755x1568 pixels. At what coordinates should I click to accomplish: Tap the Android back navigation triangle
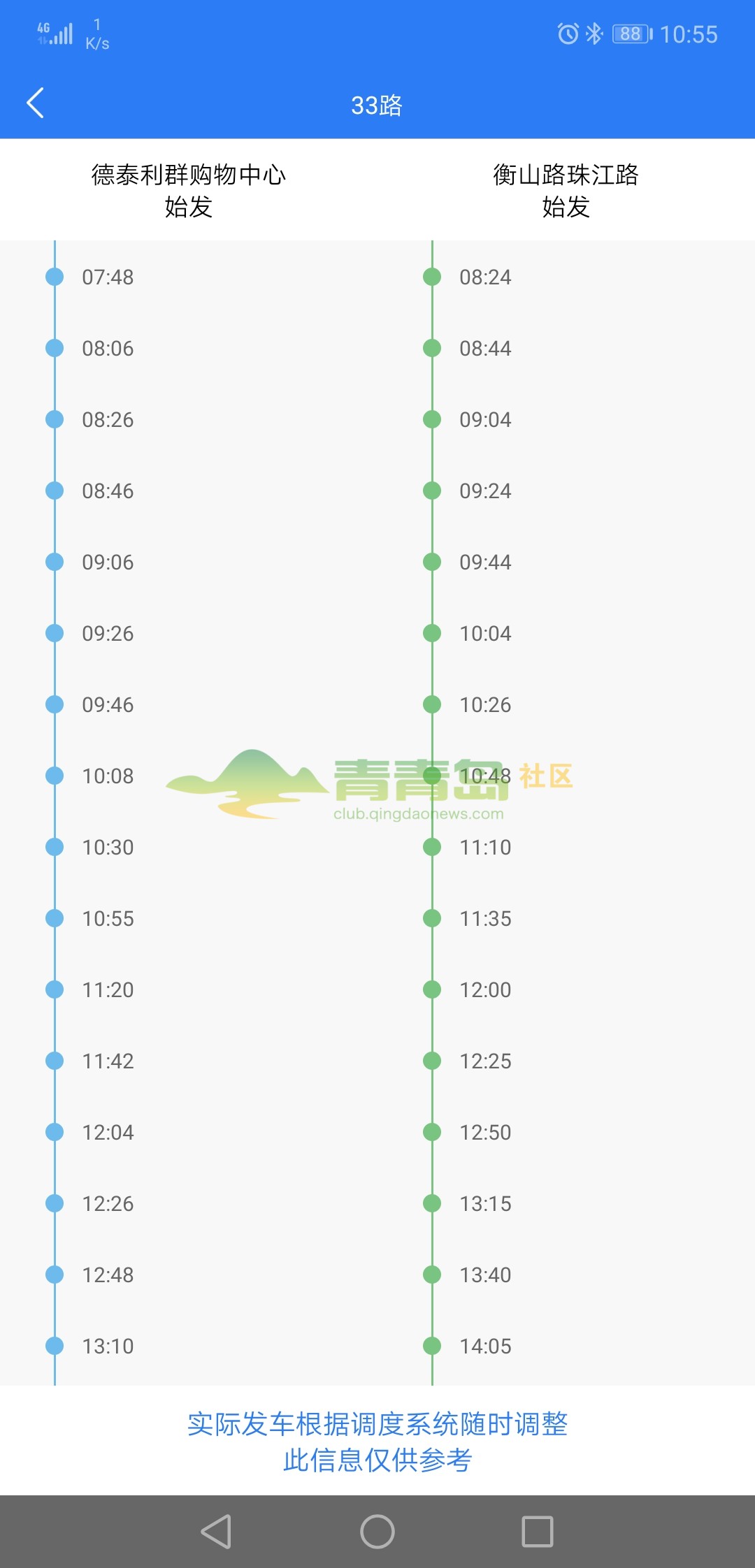point(216,1532)
